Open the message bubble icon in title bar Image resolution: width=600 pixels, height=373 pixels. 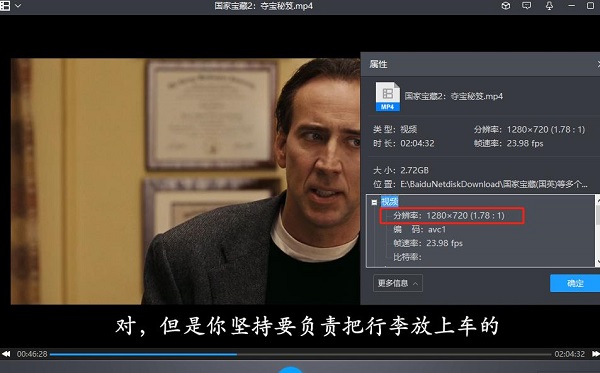point(527,6)
